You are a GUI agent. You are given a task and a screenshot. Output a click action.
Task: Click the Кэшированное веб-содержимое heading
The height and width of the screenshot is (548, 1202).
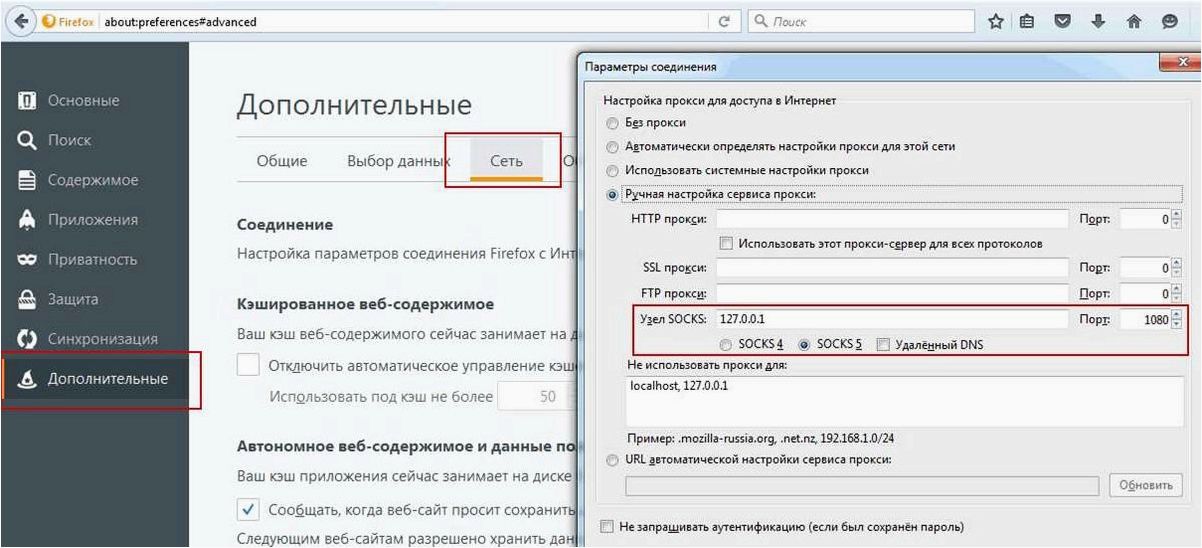(365, 303)
